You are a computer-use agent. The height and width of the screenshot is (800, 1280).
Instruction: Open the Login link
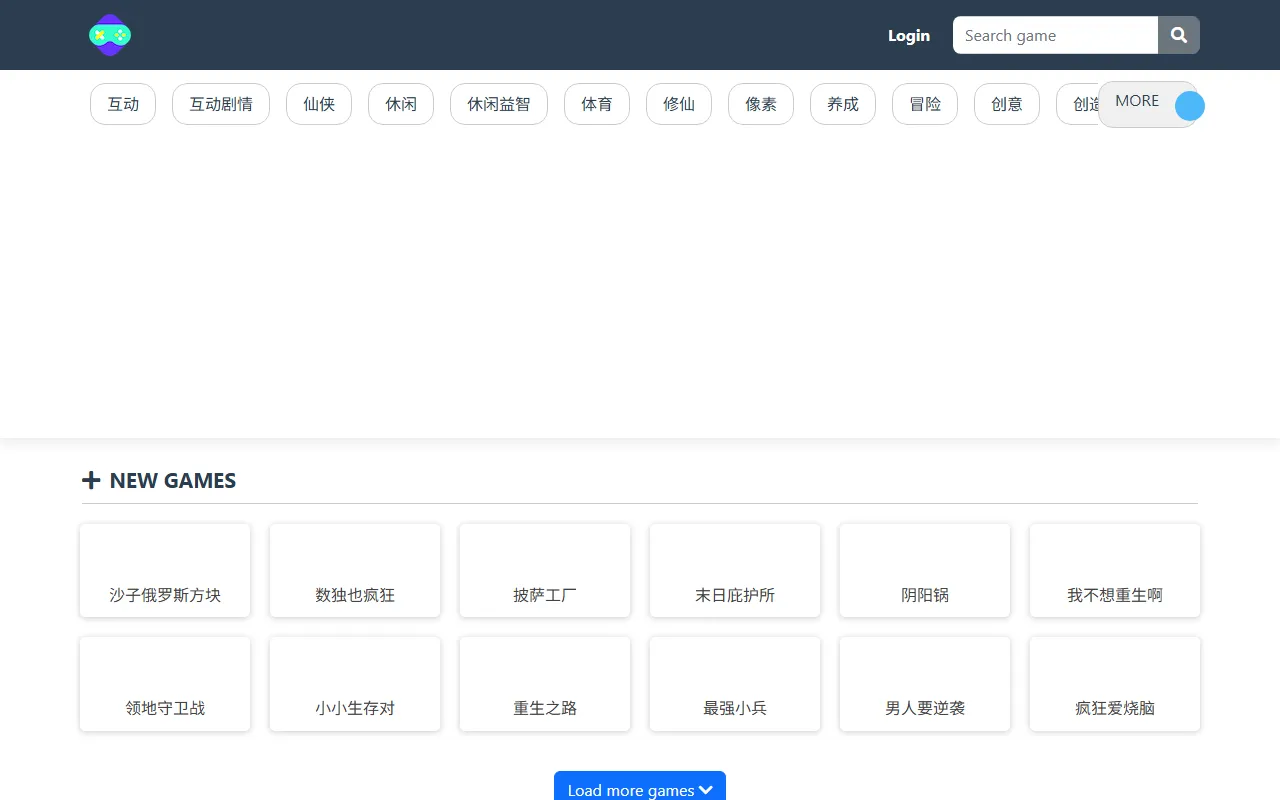tap(908, 35)
